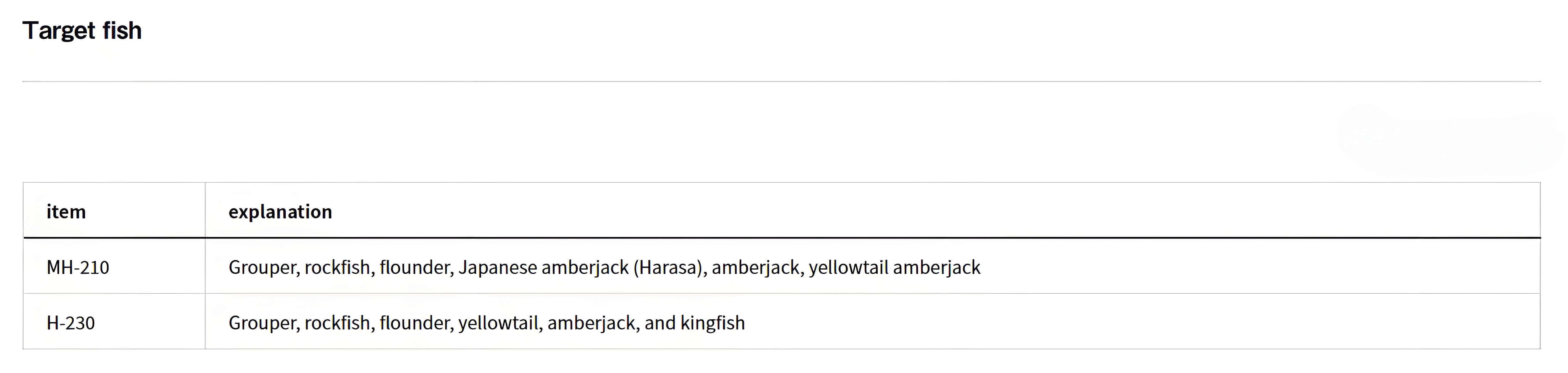This screenshot has height=373, width=1568.
Task: Click the "Target fish" heading
Action: point(82,31)
